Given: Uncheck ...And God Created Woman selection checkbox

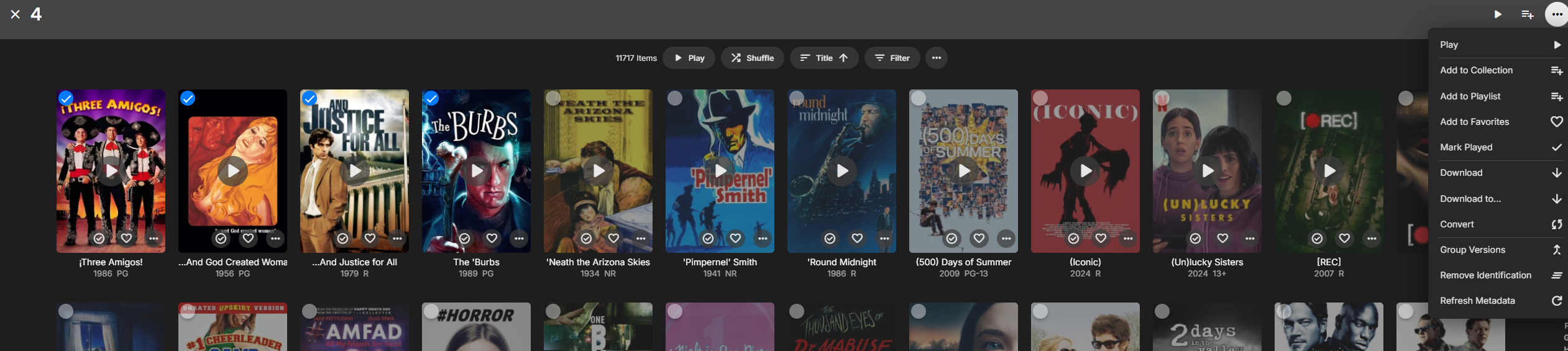Looking at the screenshot, I should [x=188, y=98].
